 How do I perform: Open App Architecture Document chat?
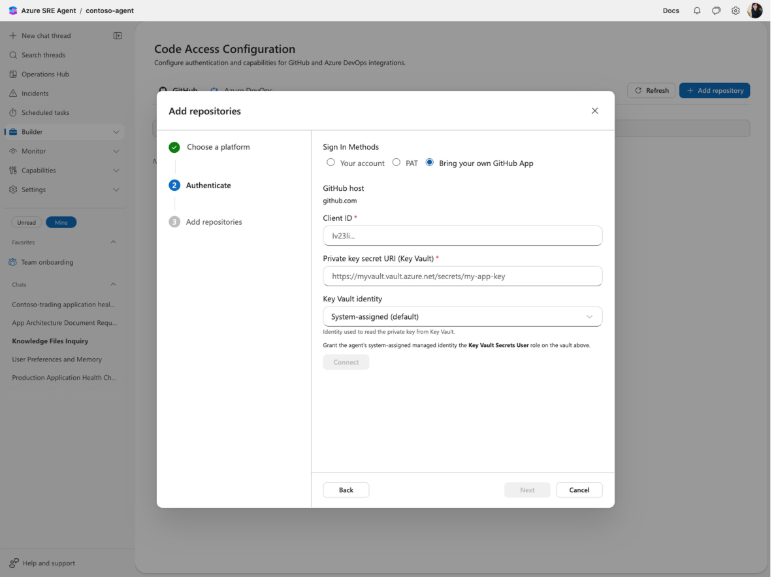(x=64, y=323)
